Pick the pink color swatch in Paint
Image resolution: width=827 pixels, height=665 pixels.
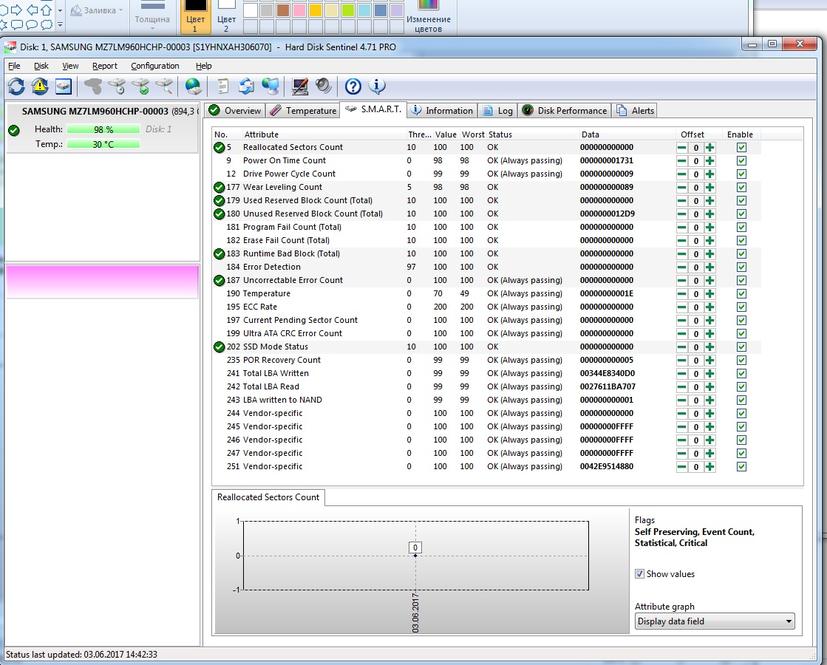(x=300, y=11)
